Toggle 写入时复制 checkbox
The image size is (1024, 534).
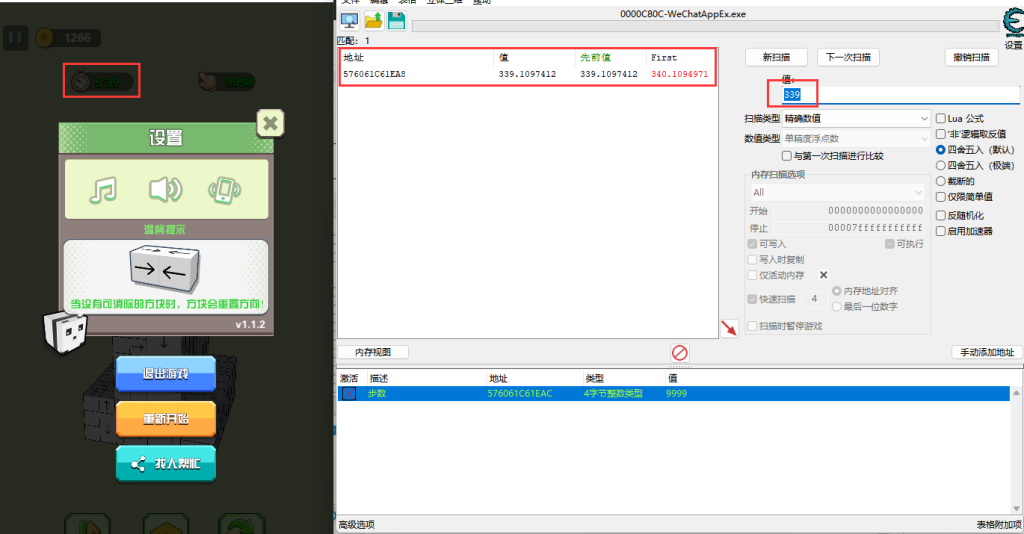click(x=752, y=259)
